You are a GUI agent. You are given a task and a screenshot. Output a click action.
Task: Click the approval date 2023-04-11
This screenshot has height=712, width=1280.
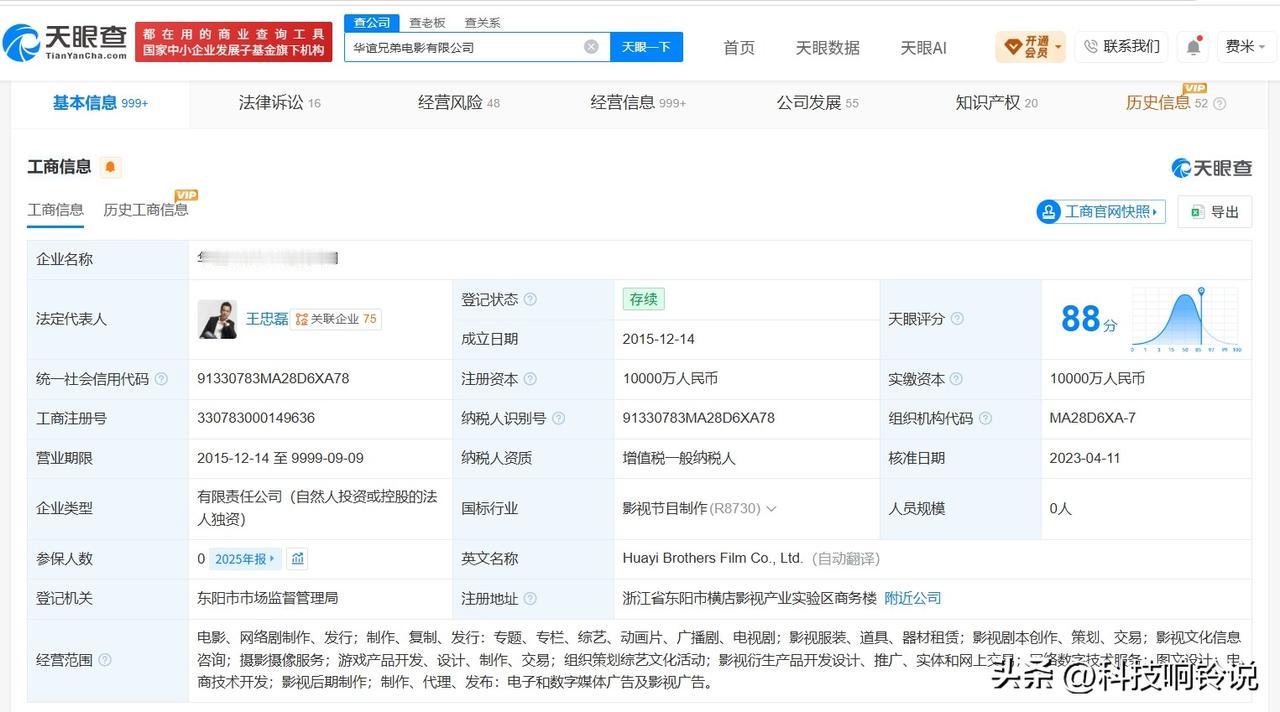pyautogui.click(x=1085, y=458)
